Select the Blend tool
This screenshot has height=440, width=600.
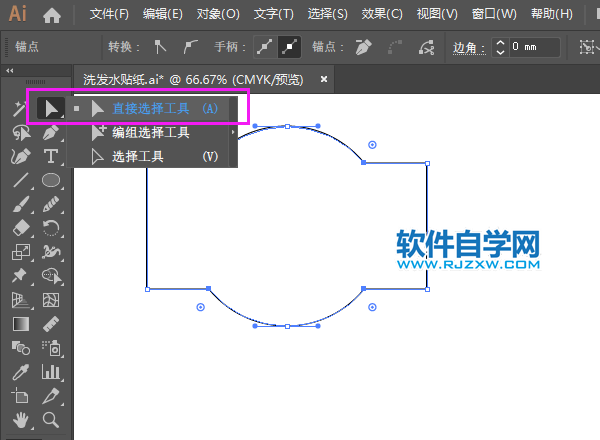(x=21, y=348)
